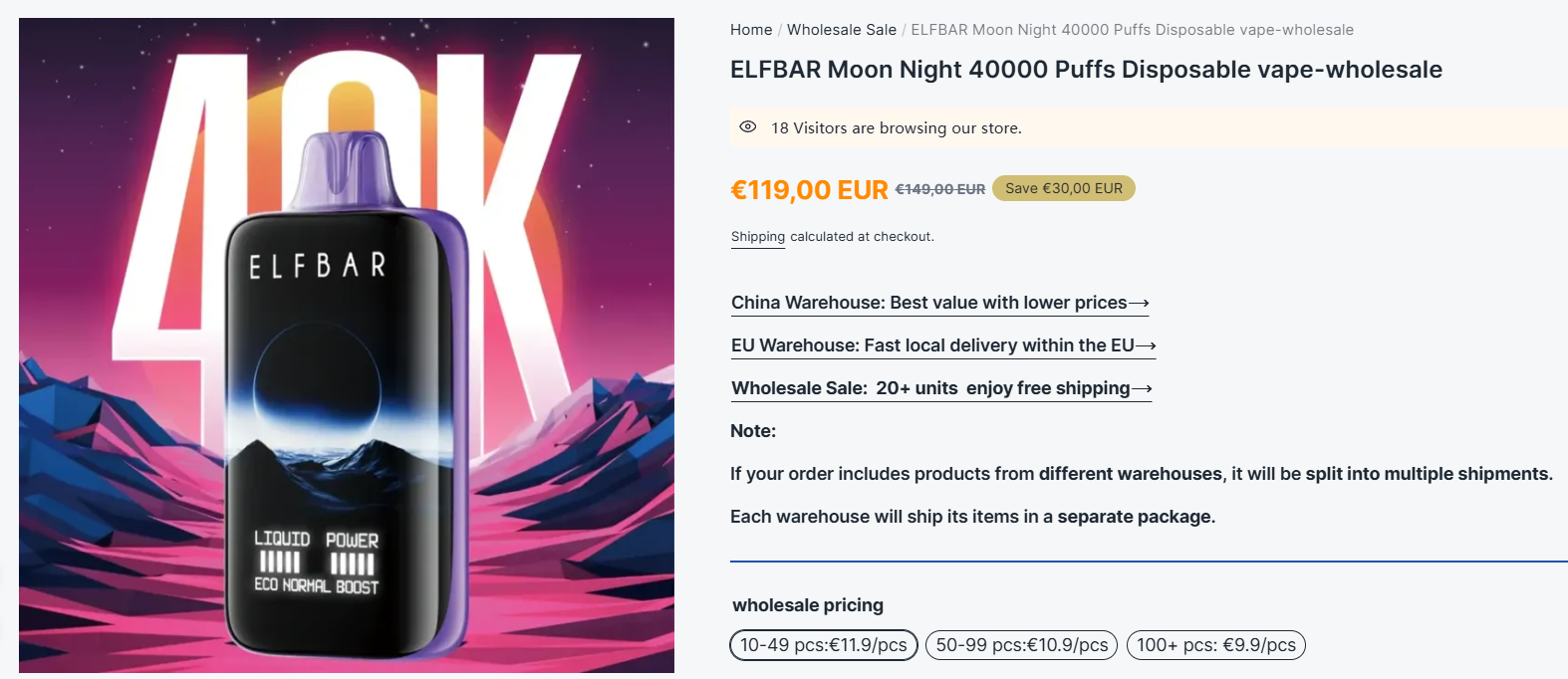Choose the 50-99 pcs pricing option
1568x679 pixels.
(1021, 645)
